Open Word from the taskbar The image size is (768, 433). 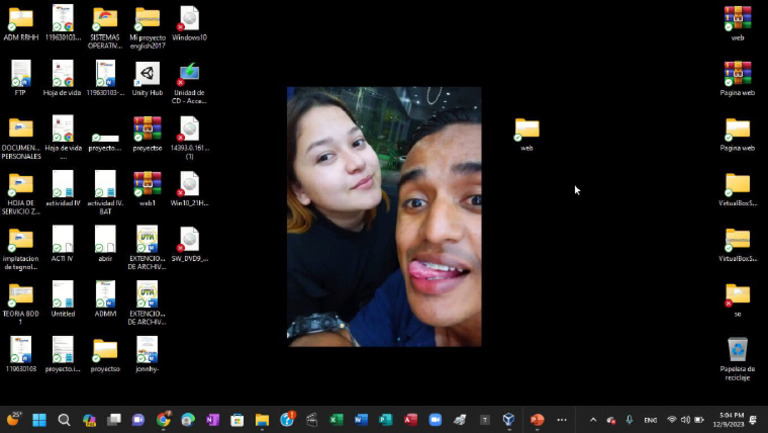(361, 420)
